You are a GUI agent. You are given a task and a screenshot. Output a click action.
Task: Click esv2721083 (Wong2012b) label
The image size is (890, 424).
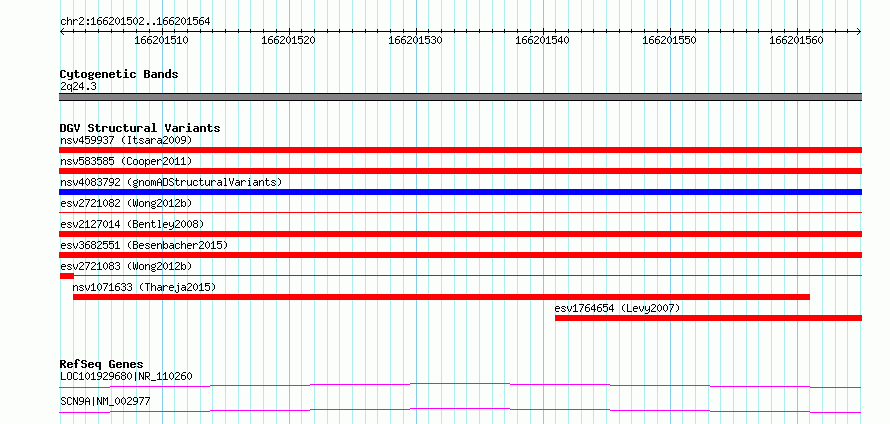126,266
